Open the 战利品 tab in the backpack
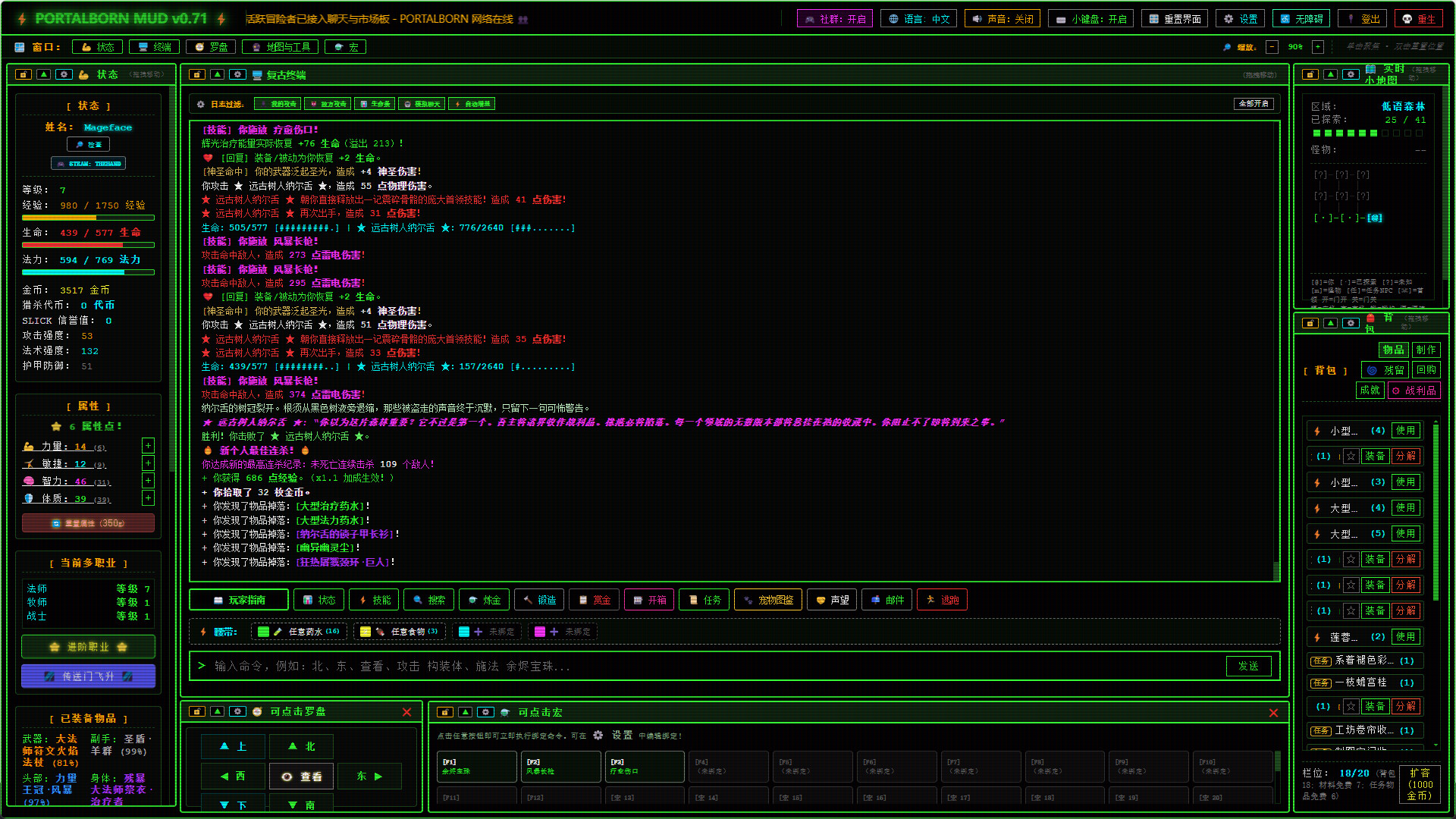 (x=1414, y=391)
